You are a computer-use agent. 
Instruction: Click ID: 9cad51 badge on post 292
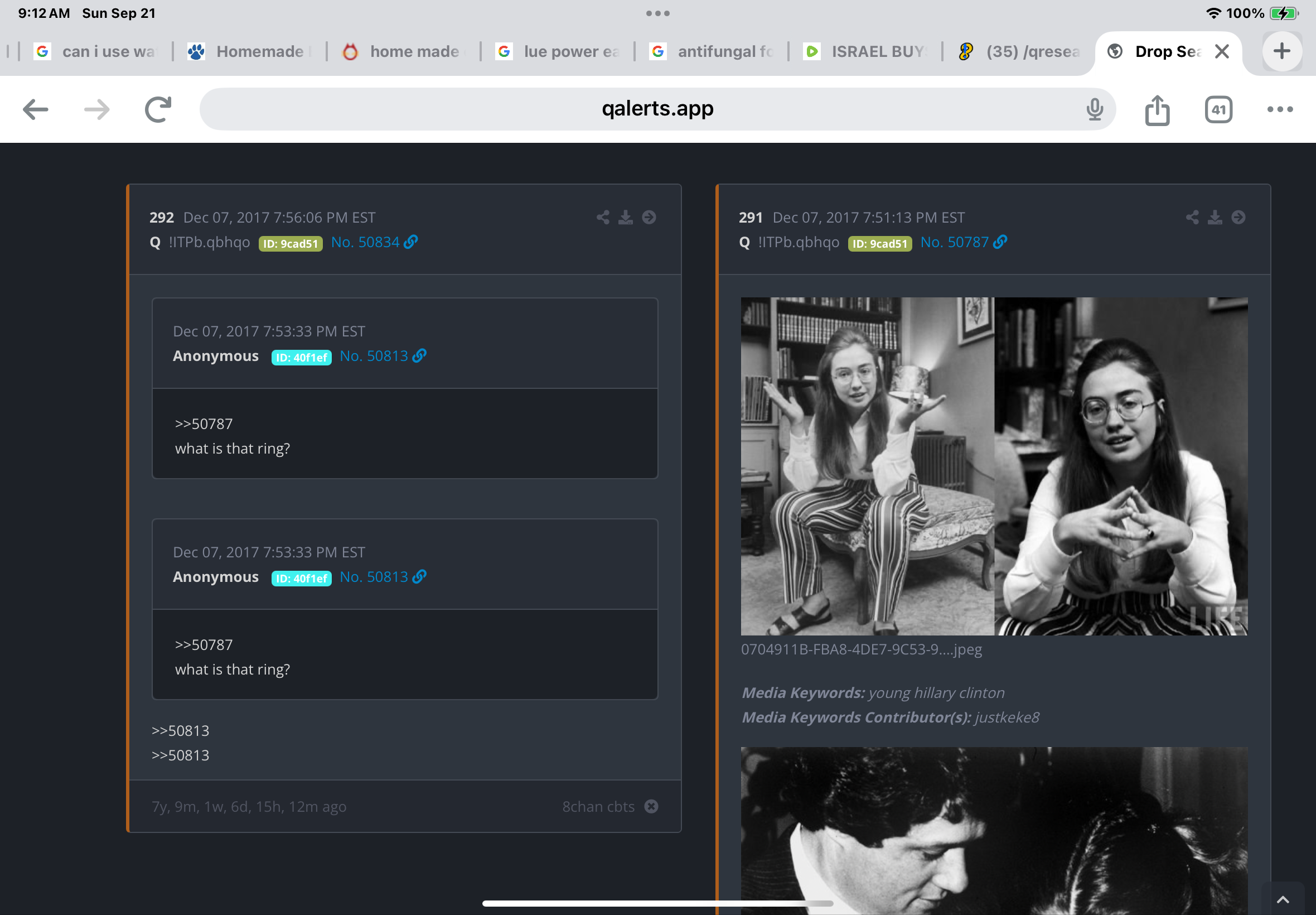click(x=291, y=243)
